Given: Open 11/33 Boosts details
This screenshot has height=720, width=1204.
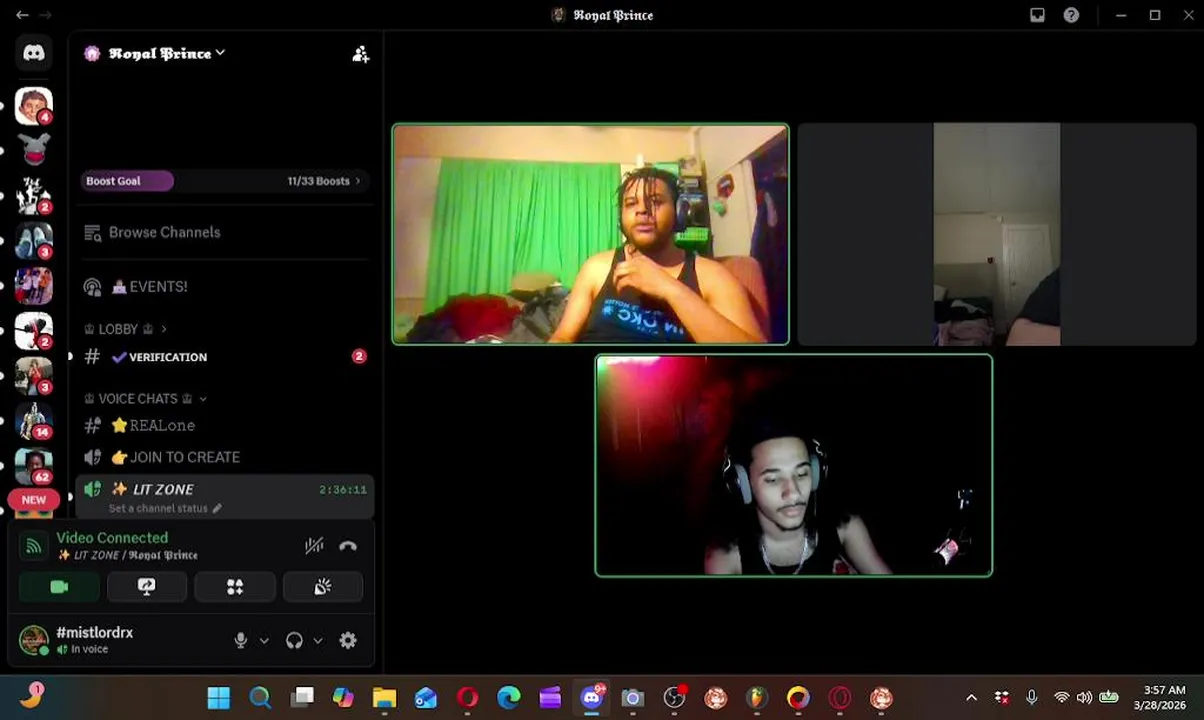Looking at the screenshot, I should click(324, 181).
